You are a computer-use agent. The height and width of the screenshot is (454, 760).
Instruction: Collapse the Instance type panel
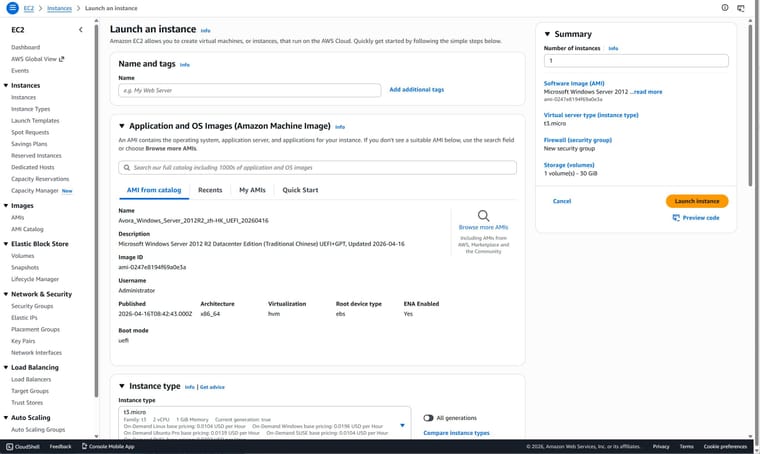coord(122,386)
